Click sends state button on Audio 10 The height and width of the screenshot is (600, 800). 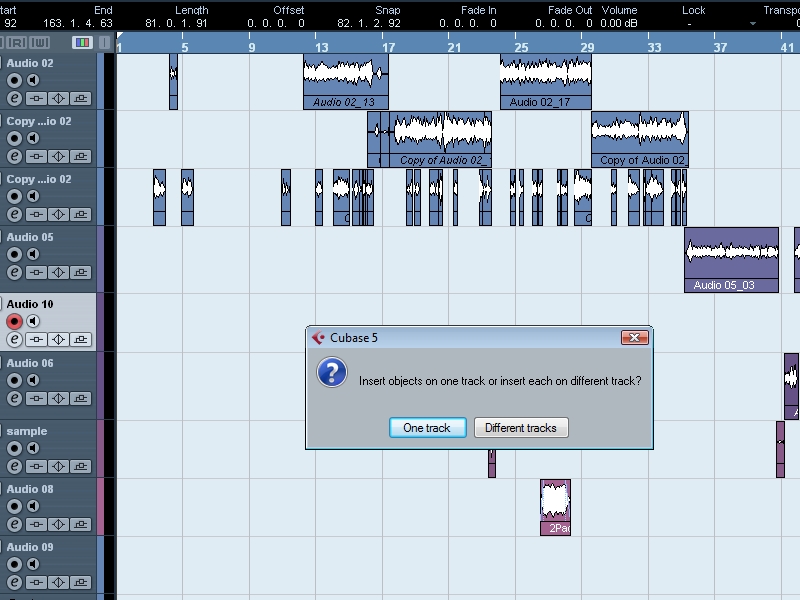tap(81, 339)
